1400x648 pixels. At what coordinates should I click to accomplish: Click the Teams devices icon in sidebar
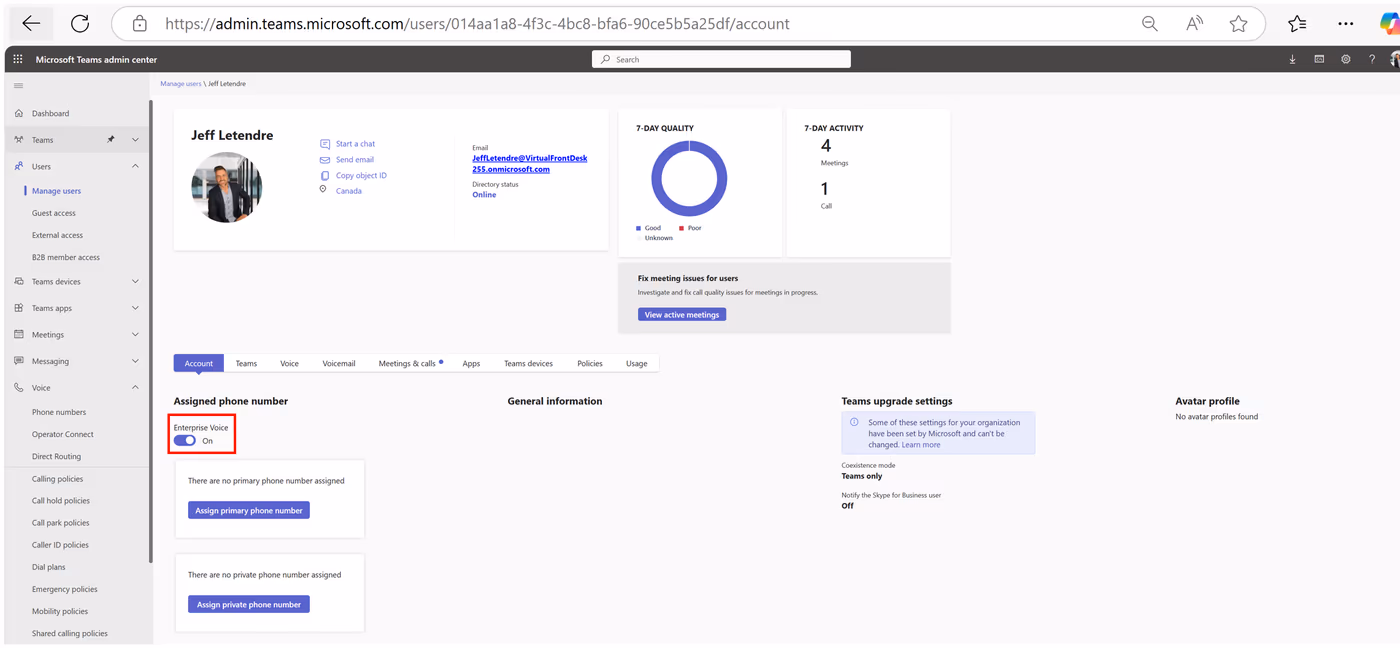pyautogui.click(x=19, y=281)
